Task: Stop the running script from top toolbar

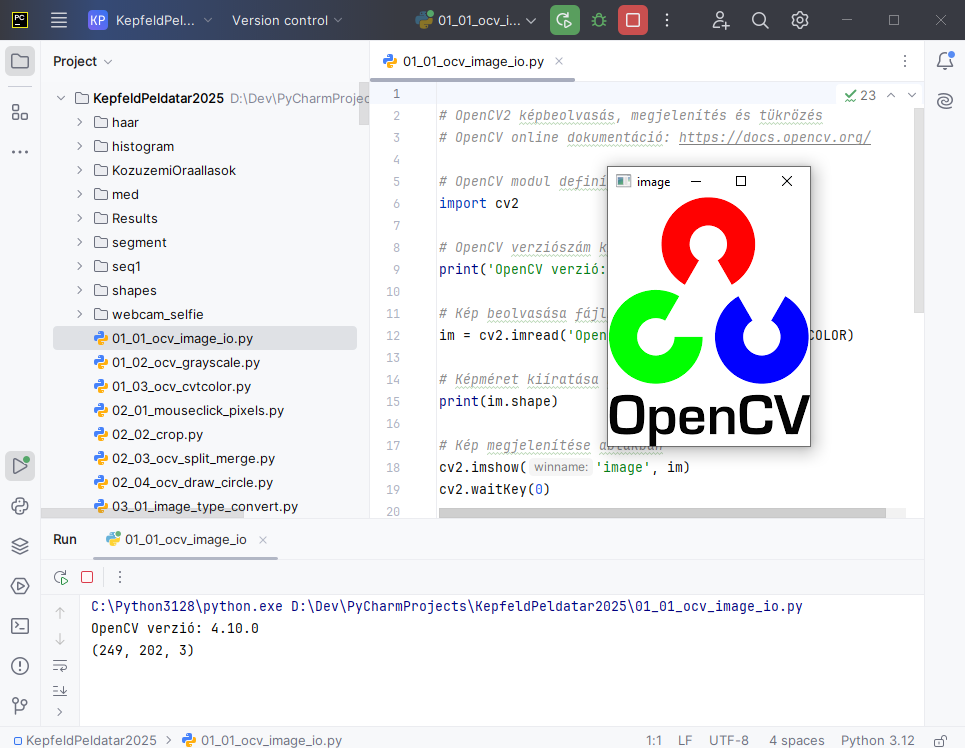Action: click(633, 20)
